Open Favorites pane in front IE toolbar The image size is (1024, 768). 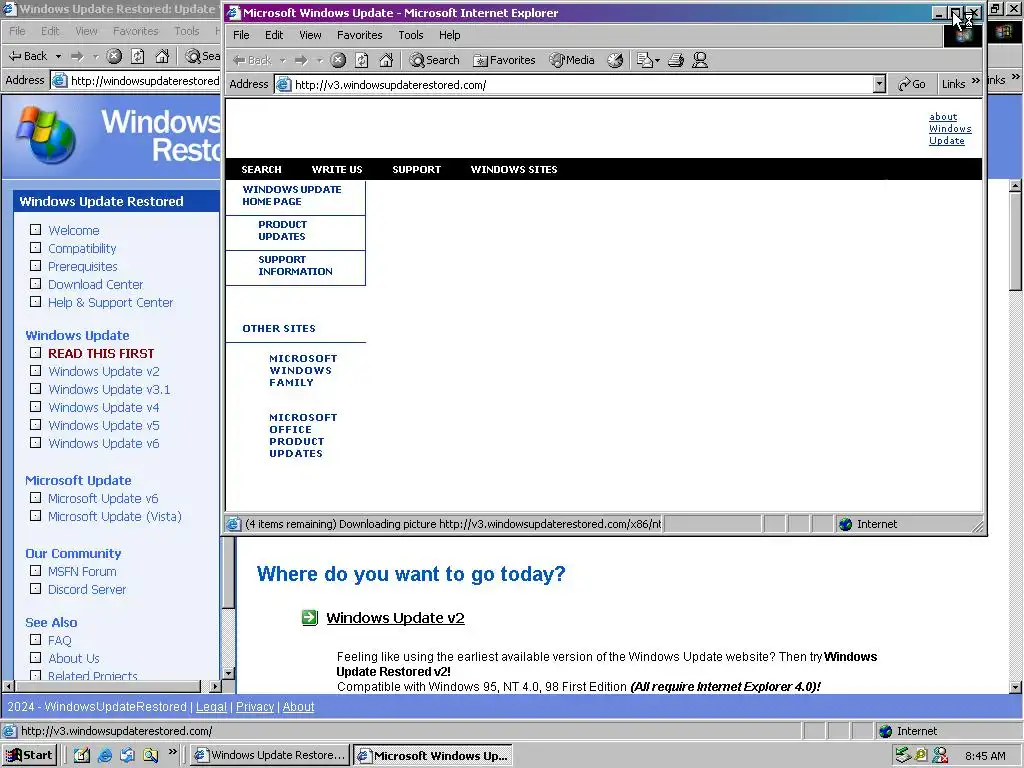click(x=504, y=60)
